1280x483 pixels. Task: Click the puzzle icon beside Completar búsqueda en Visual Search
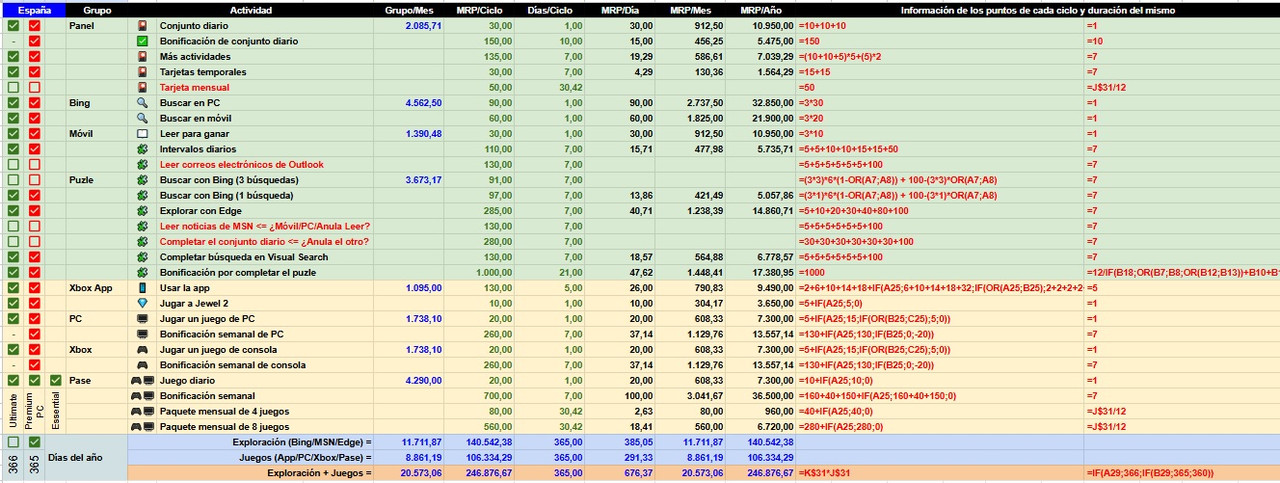pos(142,257)
